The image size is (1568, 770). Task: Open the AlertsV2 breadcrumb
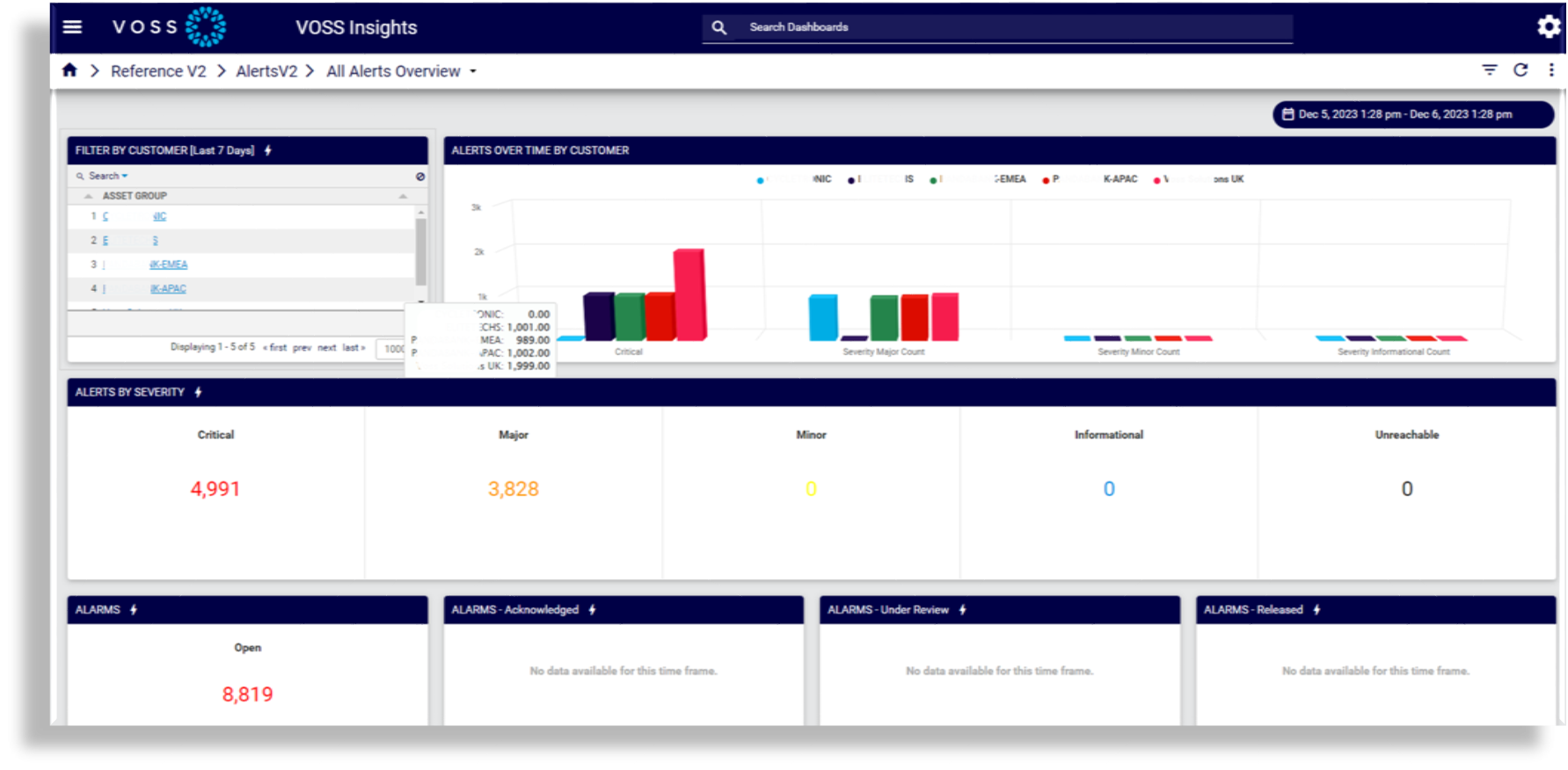point(266,71)
